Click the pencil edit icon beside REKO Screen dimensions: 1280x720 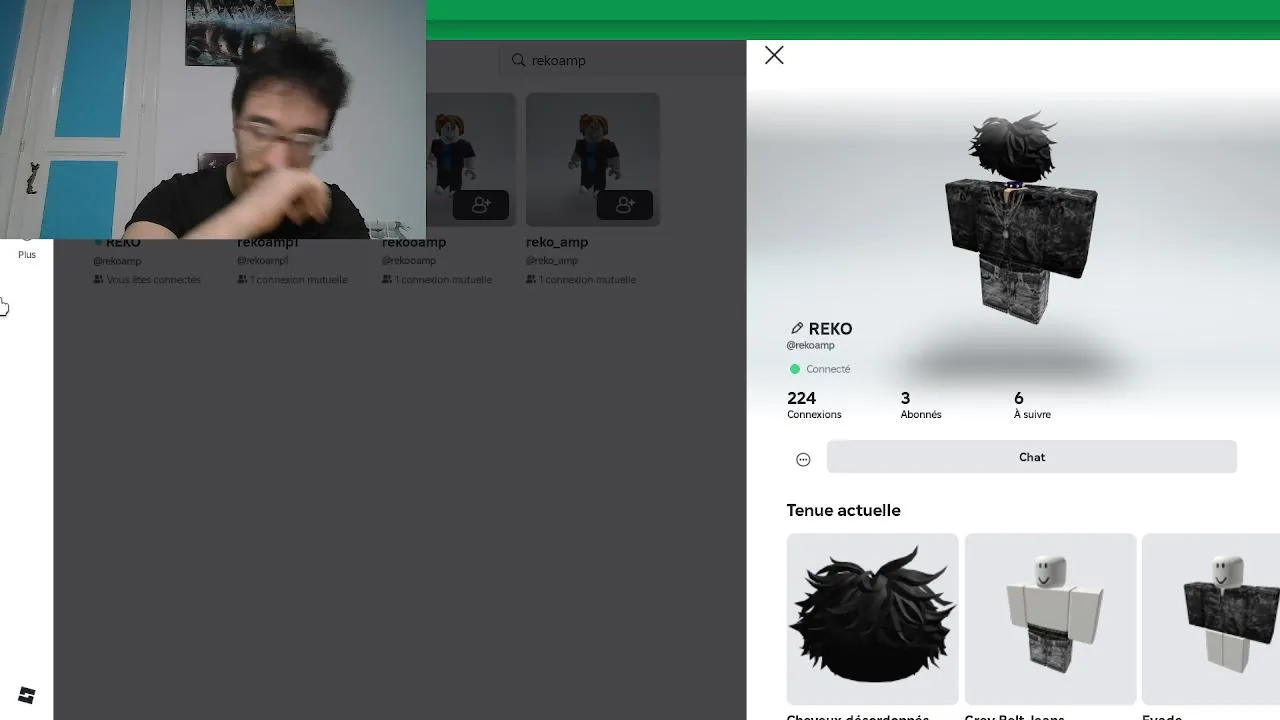(x=797, y=328)
